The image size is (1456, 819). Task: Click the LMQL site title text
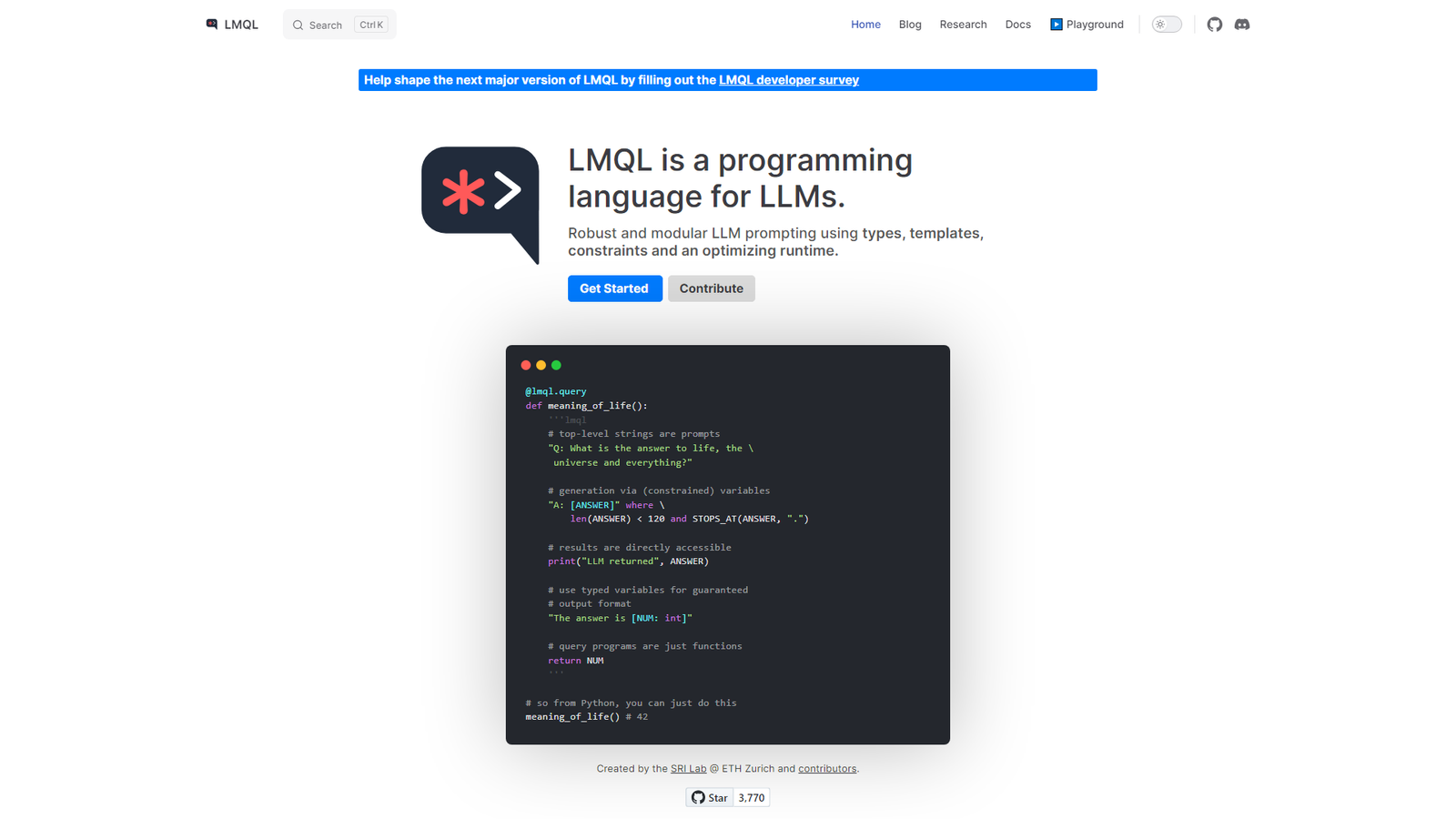[x=241, y=25]
